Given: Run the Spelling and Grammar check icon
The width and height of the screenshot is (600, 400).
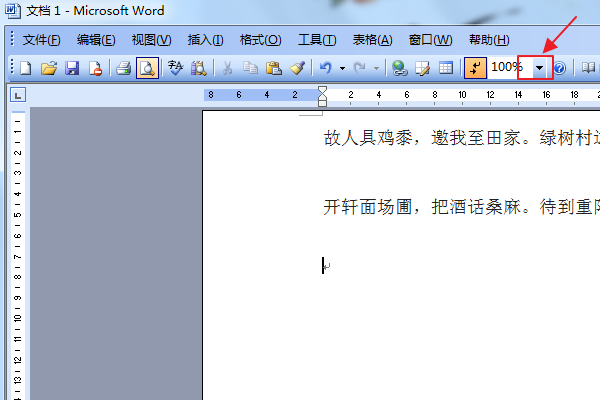Looking at the screenshot, I should click(176, 68).
